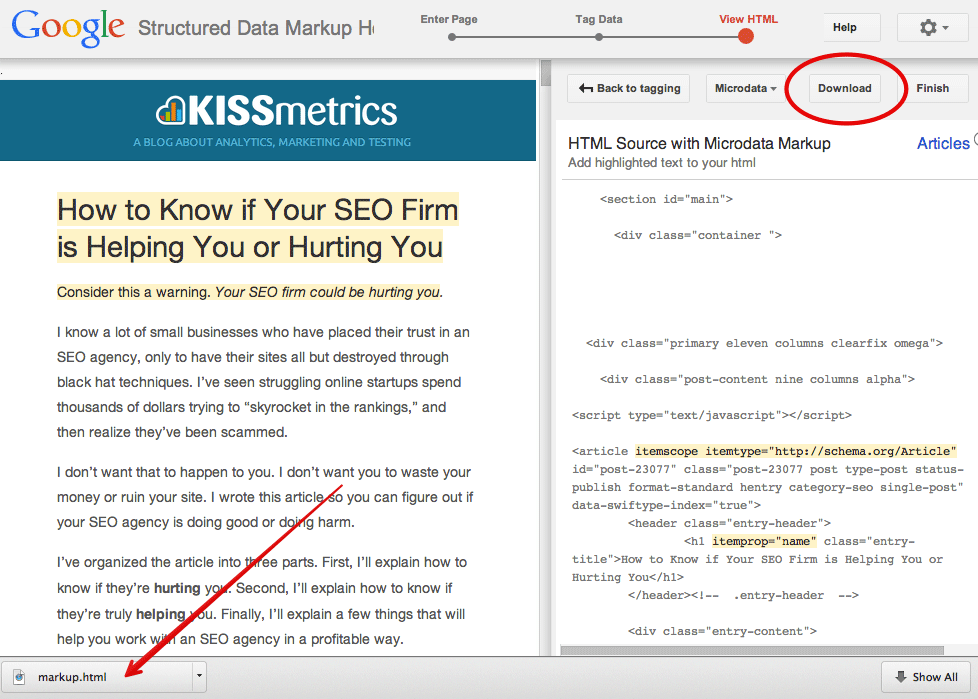Image resolution: width=978 pixels, height=699 pixels.
Task: Click the 'A blog about analytics' tagline
Action: click(x=272, y=142)
